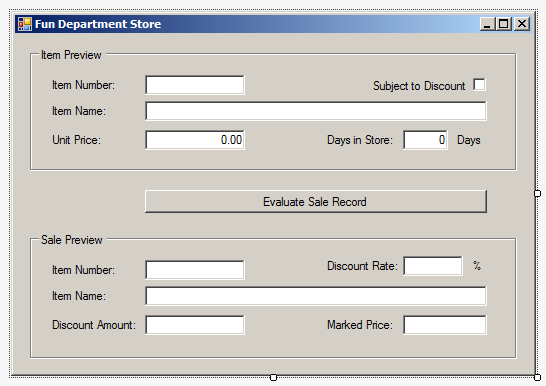Screen dimensions: 546x386
Task: Click the bottom-right corner form resize handle
Action: (537, 377)
